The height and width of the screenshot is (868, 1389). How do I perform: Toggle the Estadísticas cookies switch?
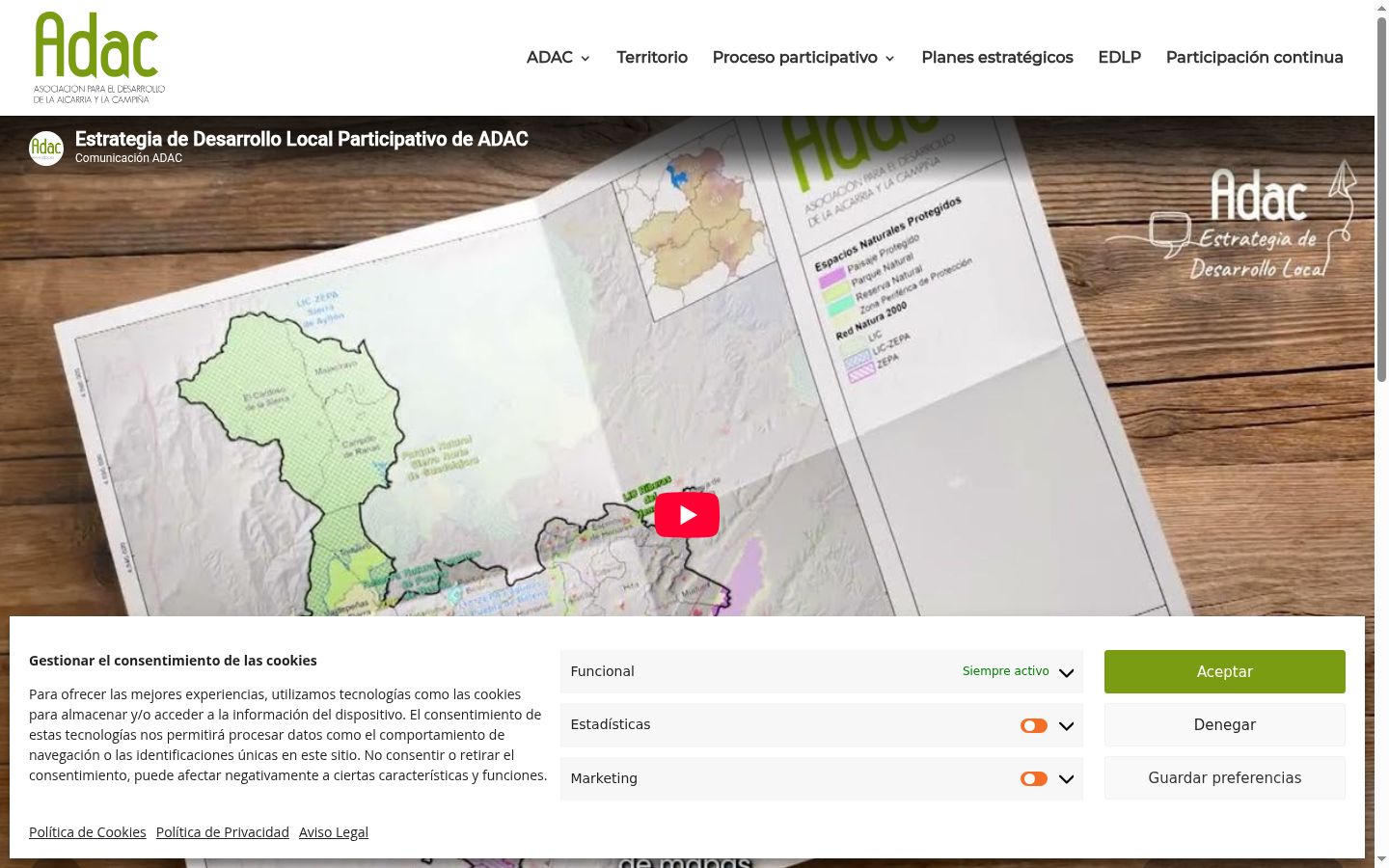pos(1034,725)
